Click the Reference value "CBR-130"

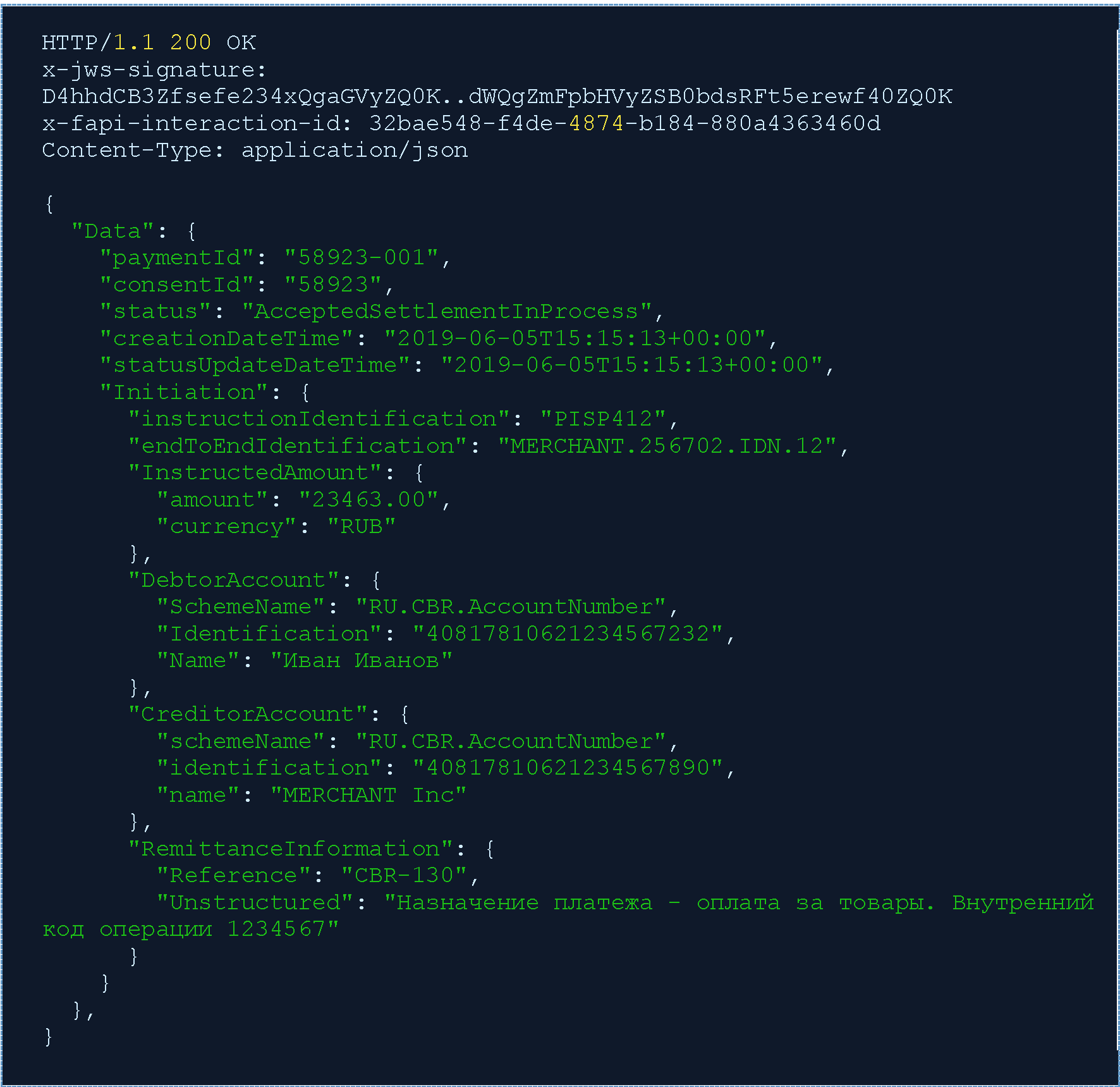[x=404, y=875]
